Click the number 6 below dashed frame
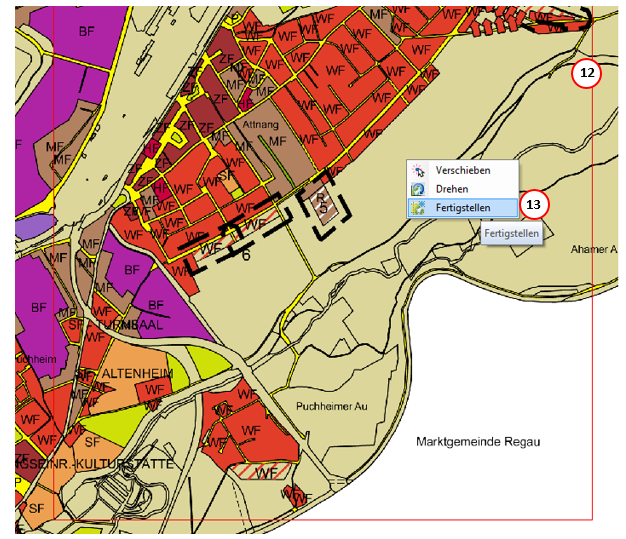 (246, 255)
